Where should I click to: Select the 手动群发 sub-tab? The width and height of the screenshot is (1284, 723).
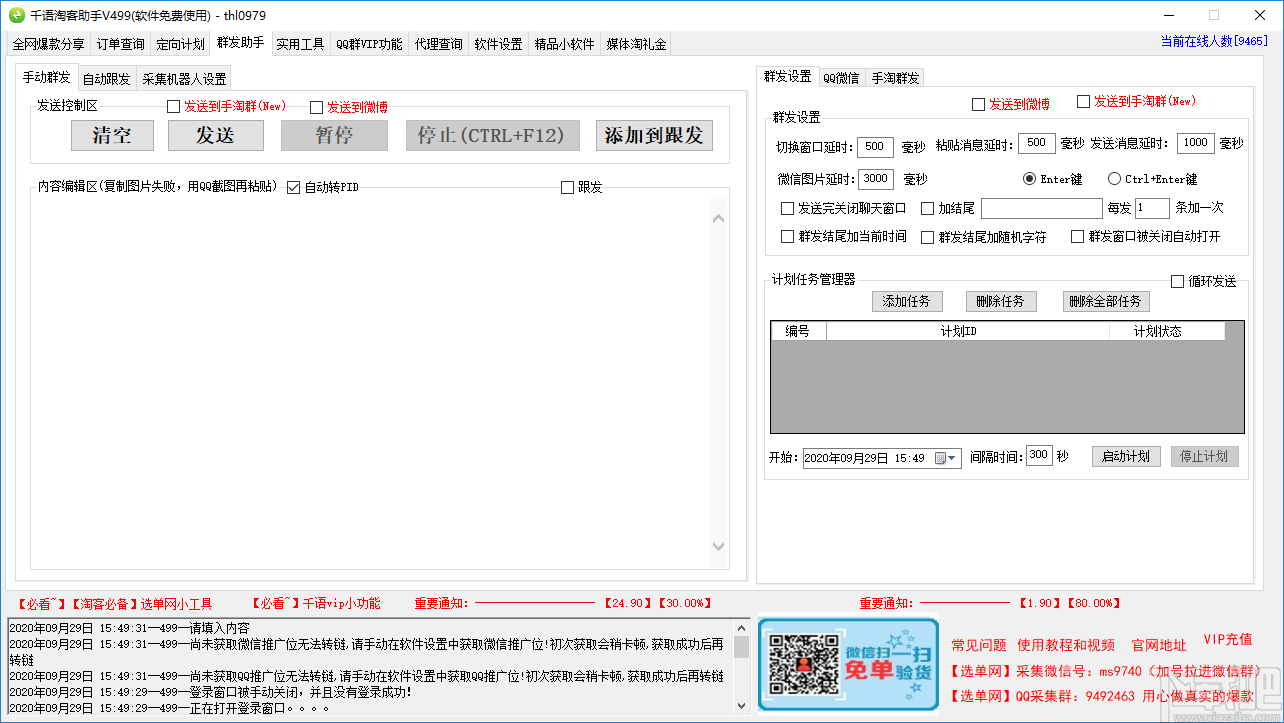pos(47,77)
